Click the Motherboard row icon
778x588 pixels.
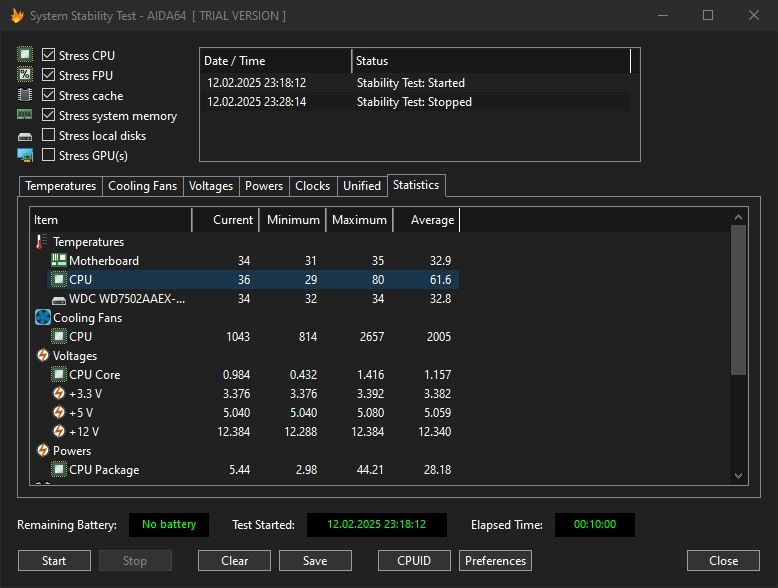59,260
